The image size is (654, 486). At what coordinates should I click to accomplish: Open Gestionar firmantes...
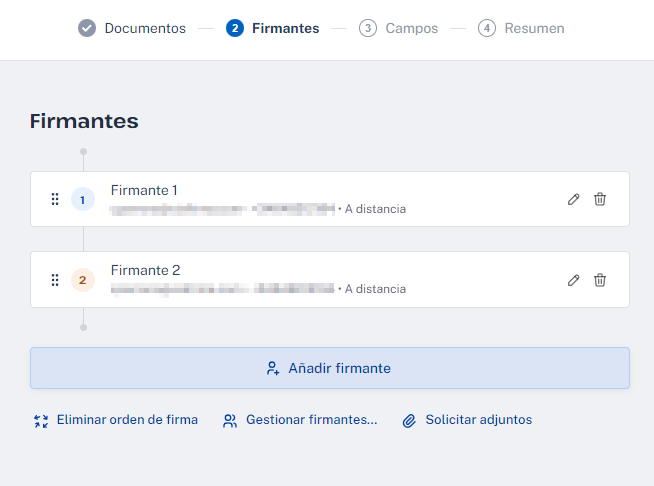tap(312, 420)
